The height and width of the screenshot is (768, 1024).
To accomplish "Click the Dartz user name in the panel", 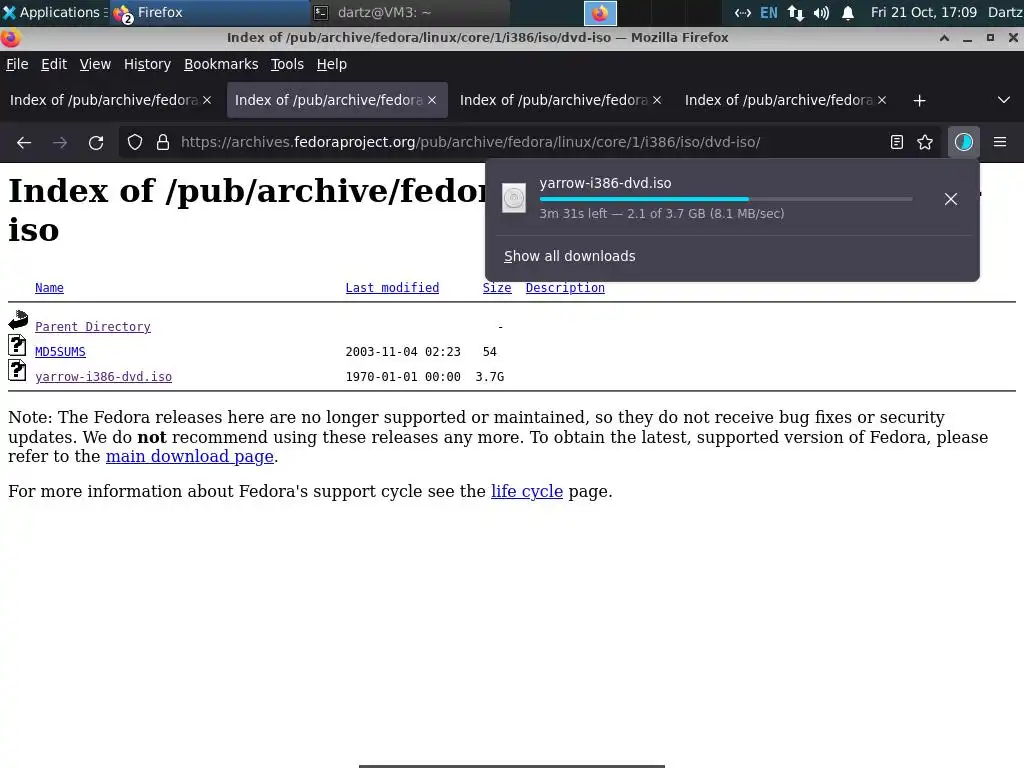I will pos(1005,12).
